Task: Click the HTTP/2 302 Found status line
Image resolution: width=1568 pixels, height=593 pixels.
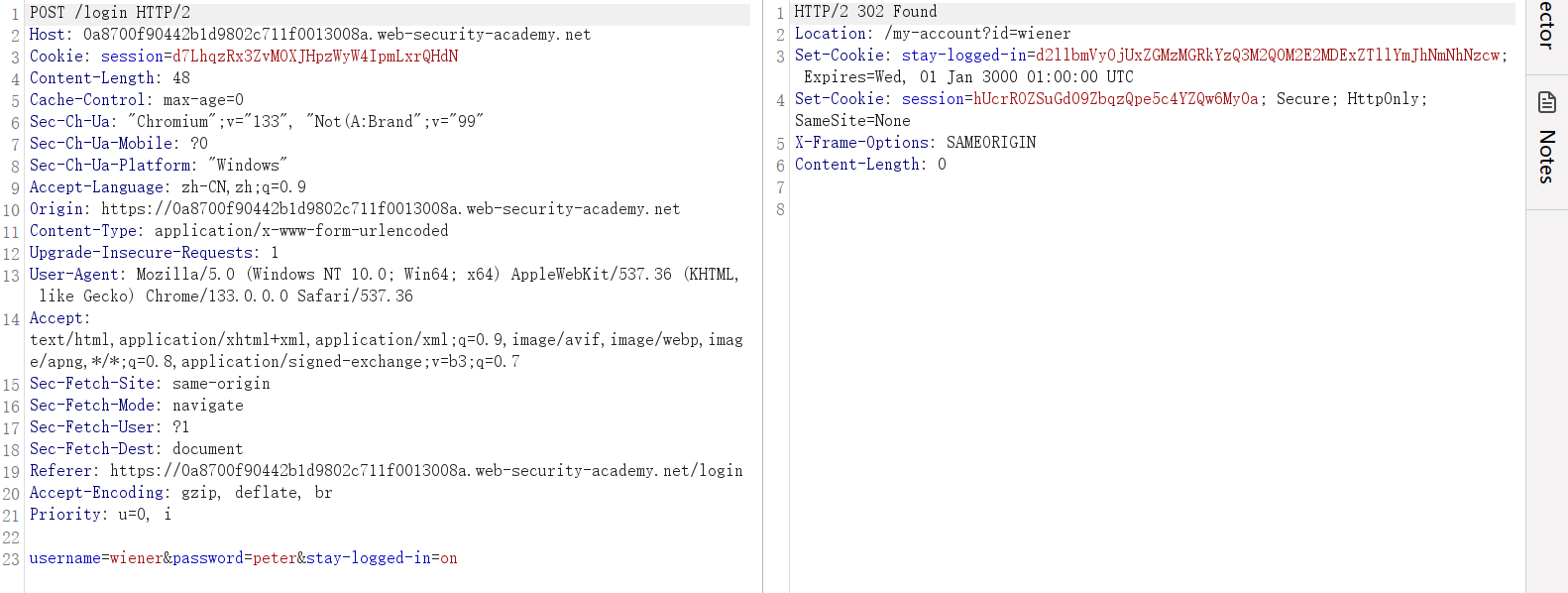Action: click(865, 12)
